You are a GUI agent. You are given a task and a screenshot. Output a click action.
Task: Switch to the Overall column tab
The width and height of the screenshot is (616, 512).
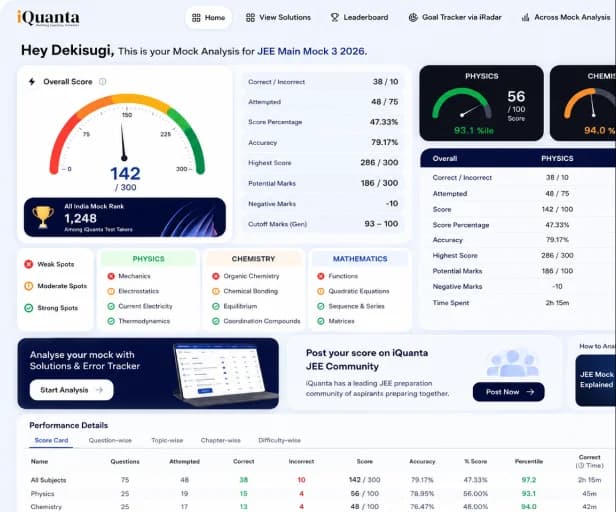[x=445, y=158]
